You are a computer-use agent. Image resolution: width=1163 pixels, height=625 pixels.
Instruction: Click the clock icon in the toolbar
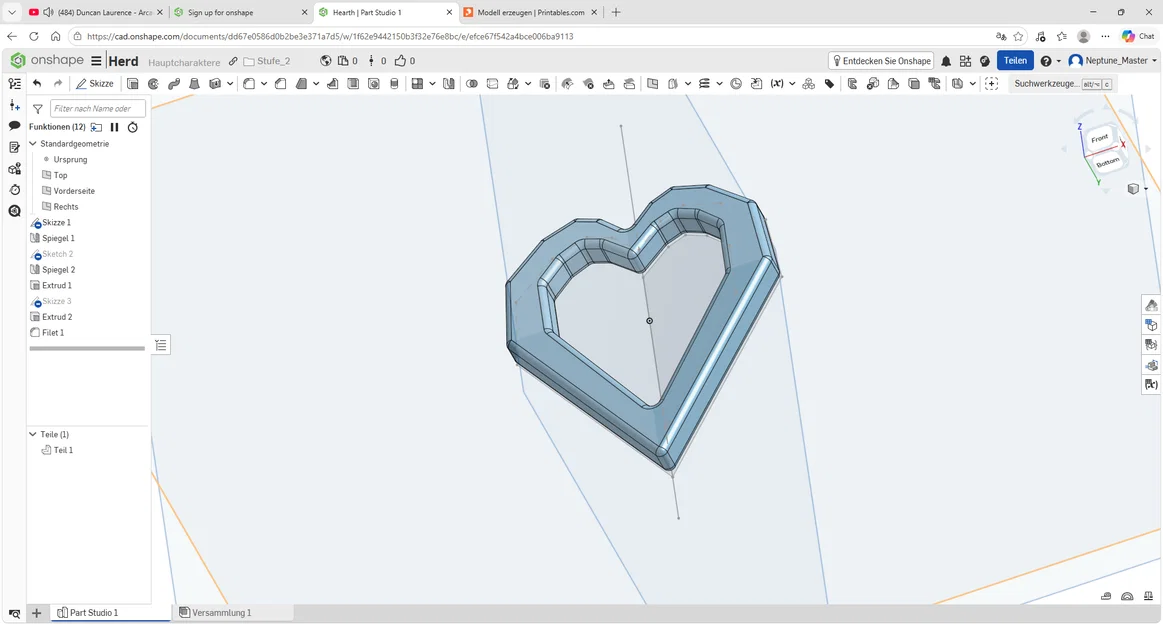[736, 84]
